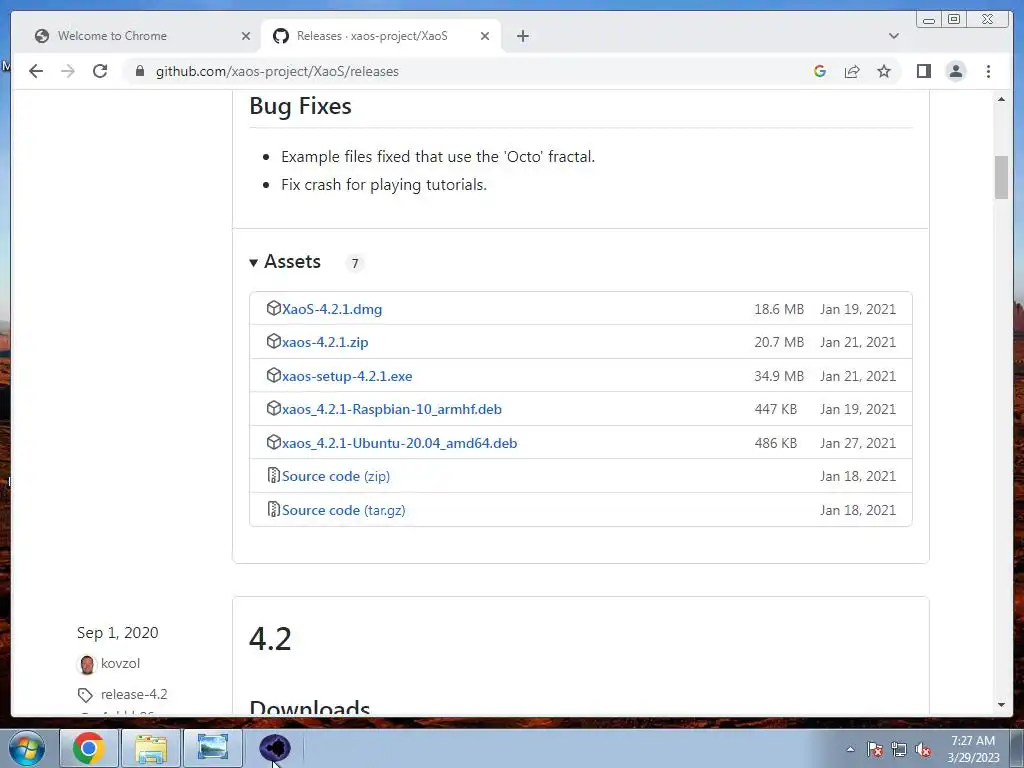The image size is (1024, 768).
Task: Download Source code (zip)
Action: click(336, 476)
